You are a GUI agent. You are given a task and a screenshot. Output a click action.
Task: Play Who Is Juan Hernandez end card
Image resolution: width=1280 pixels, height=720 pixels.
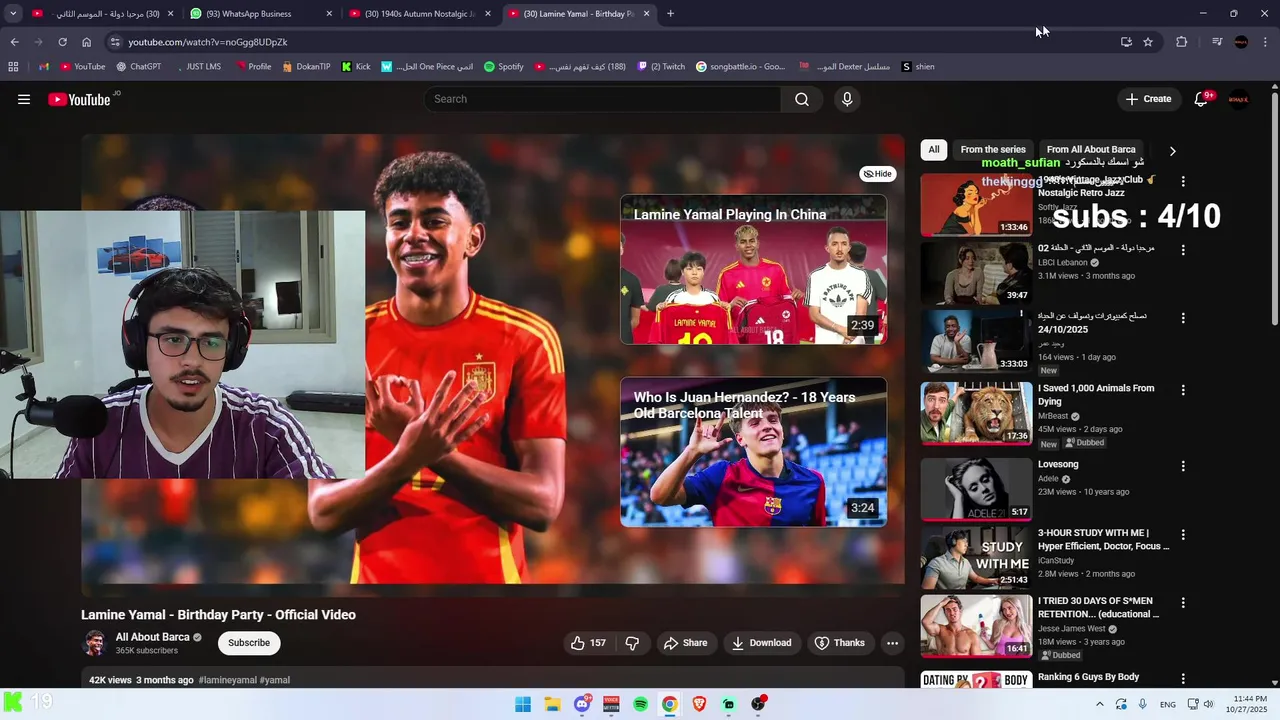753,452
